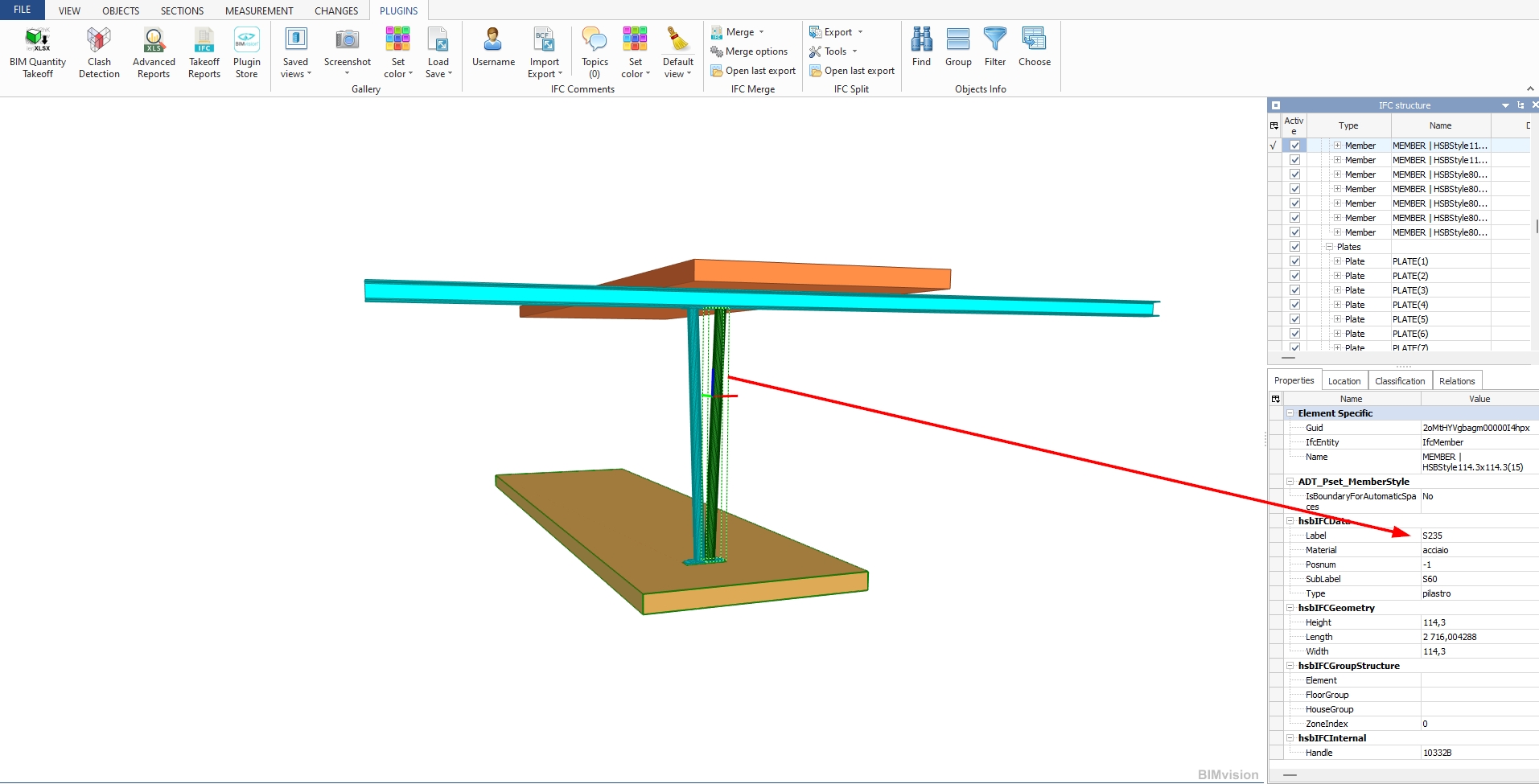This screenshot has width=1539, height=784.
Task: Toggle PLATE(1) active checkbox
Action: coord(1294,261)
